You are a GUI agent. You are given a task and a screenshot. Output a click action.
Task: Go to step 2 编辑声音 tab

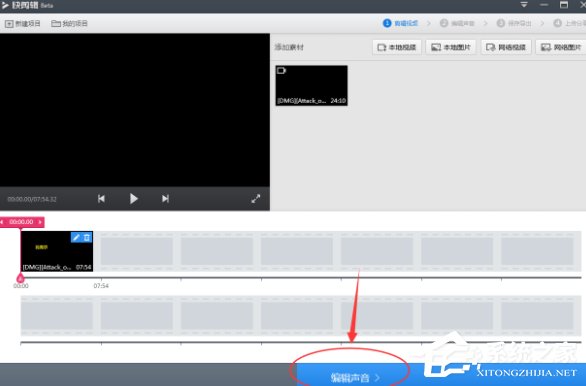[457, 23]
